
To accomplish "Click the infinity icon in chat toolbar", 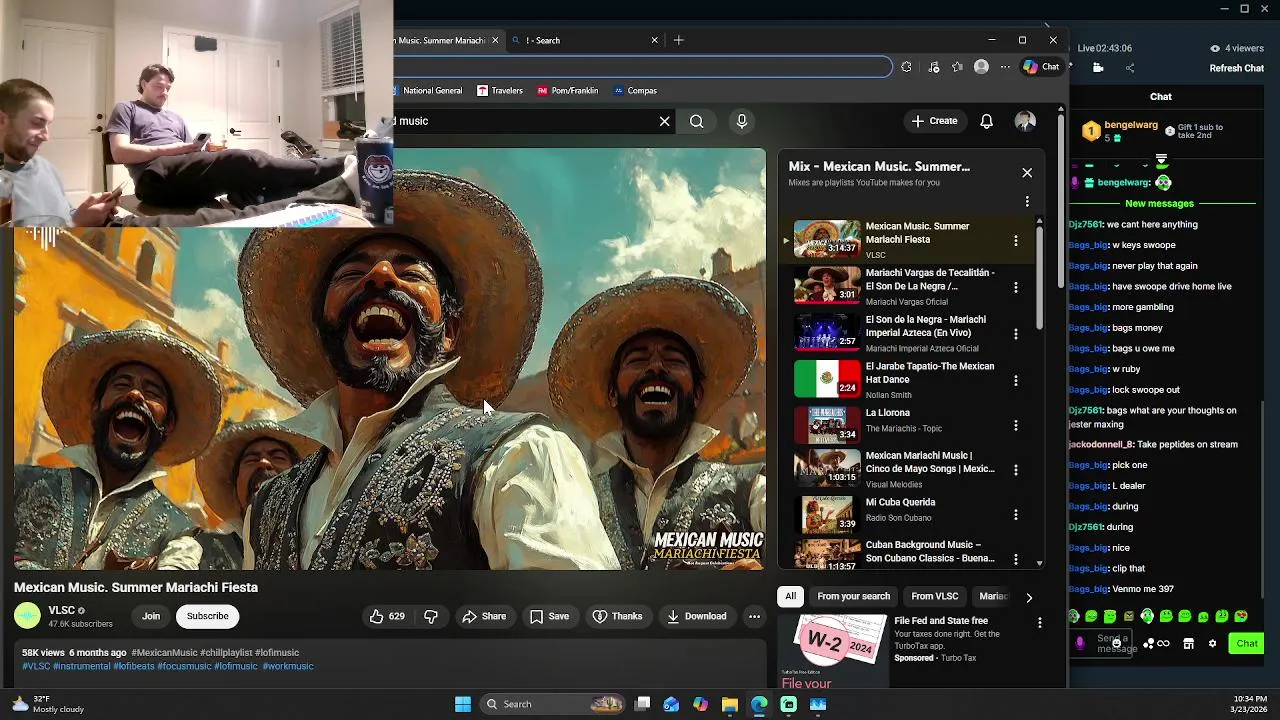I will tap(1163, 644).
